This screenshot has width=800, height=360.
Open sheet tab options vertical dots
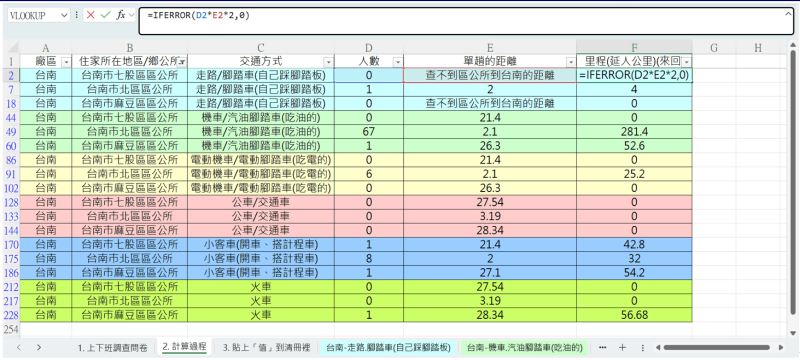point(642,347)
